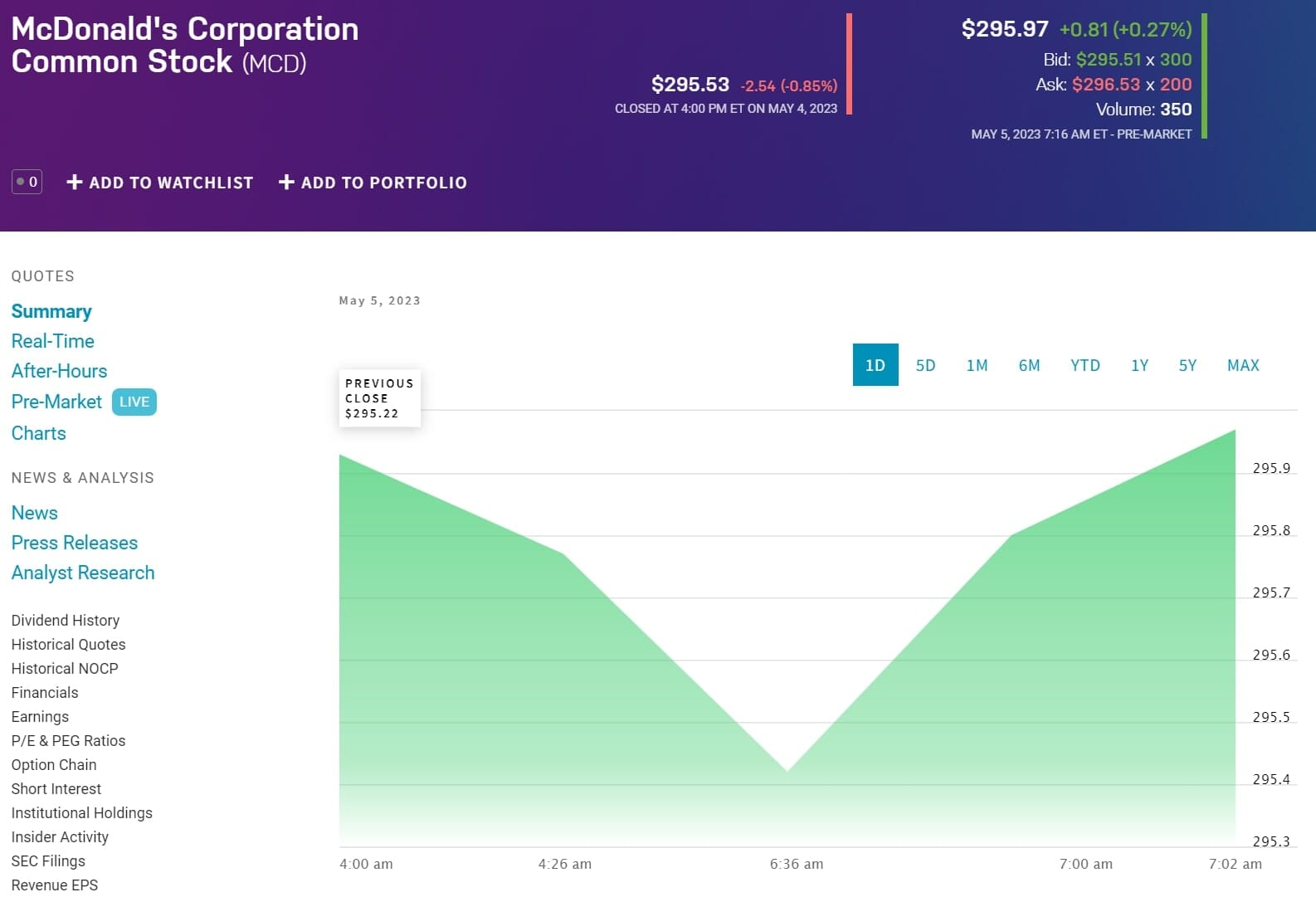The height and width of the screenshot is (897, 1316).
Task: Open the Charts sidebar link
Action: [x=38, y=433]
